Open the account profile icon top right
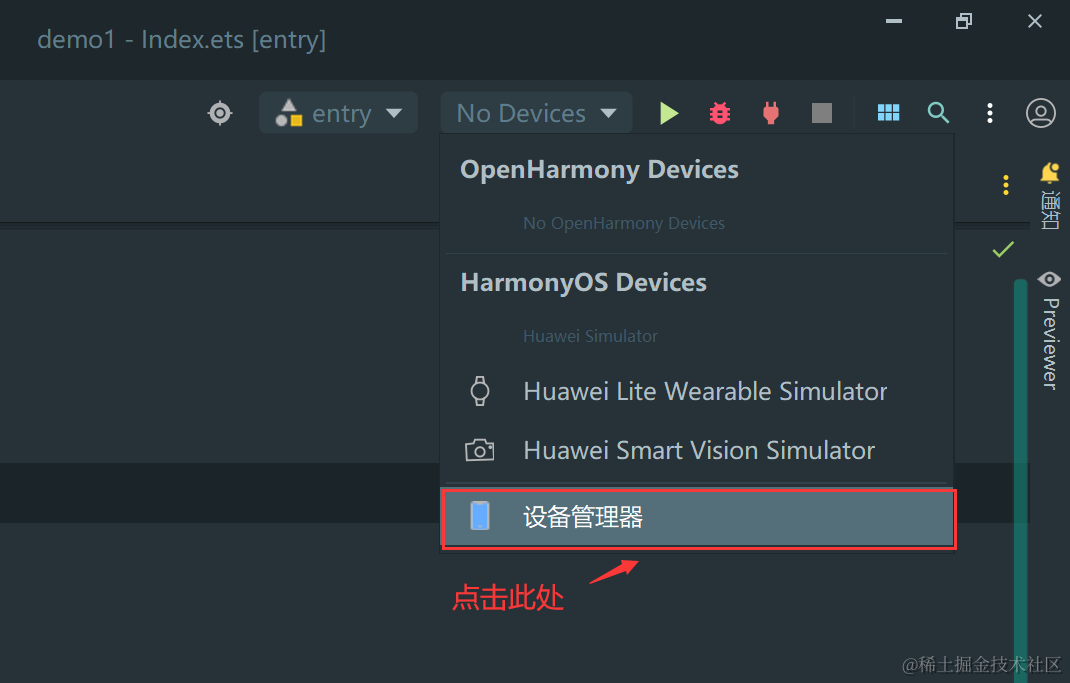This screenshot has width=1070, height=683. coord(1040,113)
